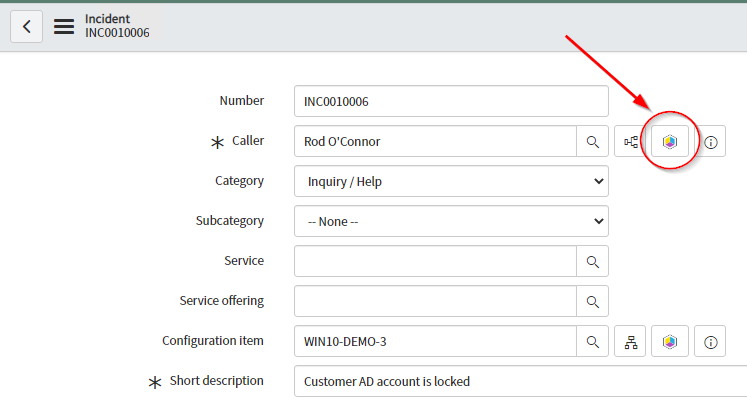Viewport: 747px width, 404px height.
Task: Click the Caller lookup magnifier icon
Action: click(592, 142)
